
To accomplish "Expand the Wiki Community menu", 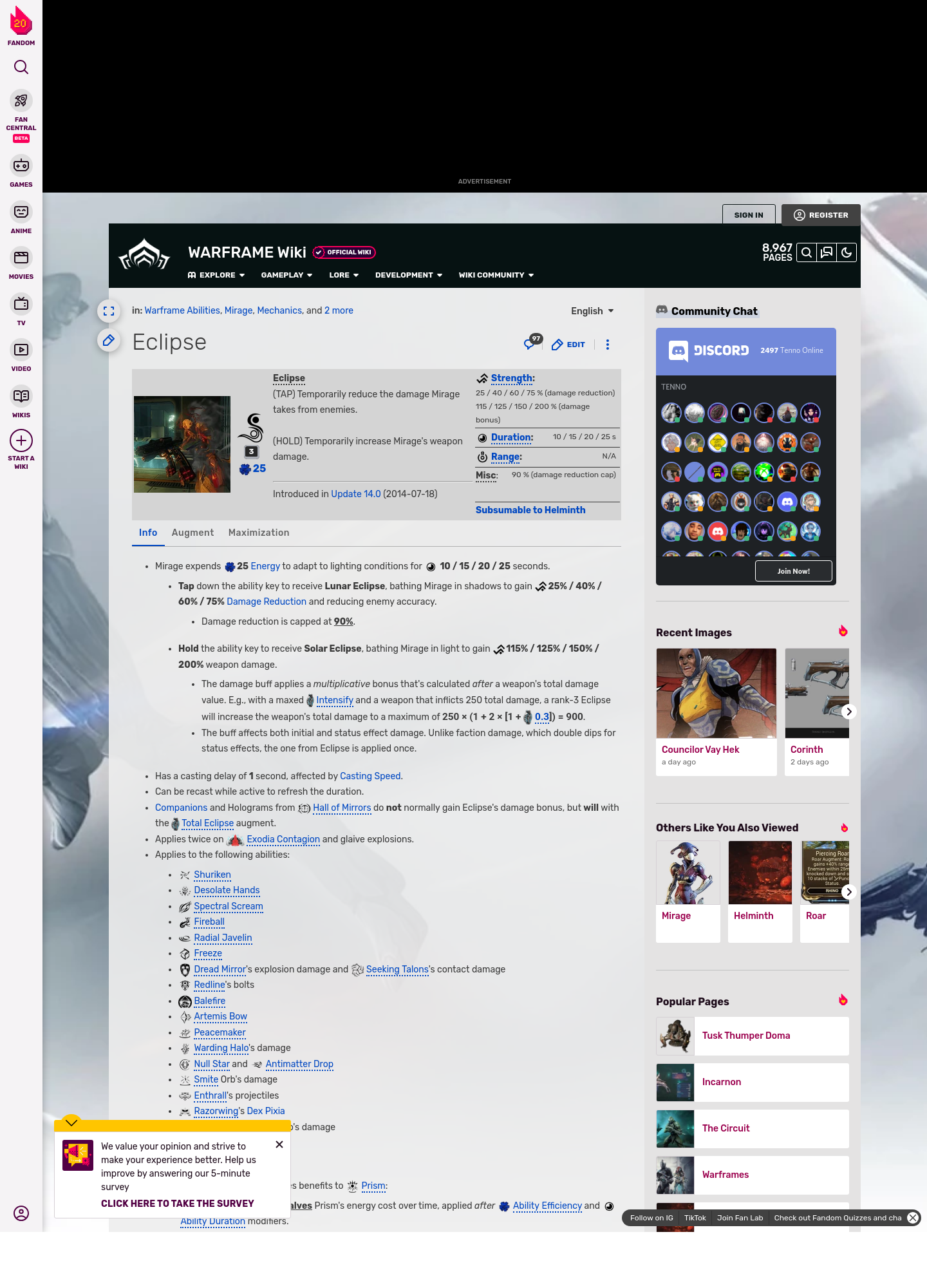I will [x=496, y=275].
